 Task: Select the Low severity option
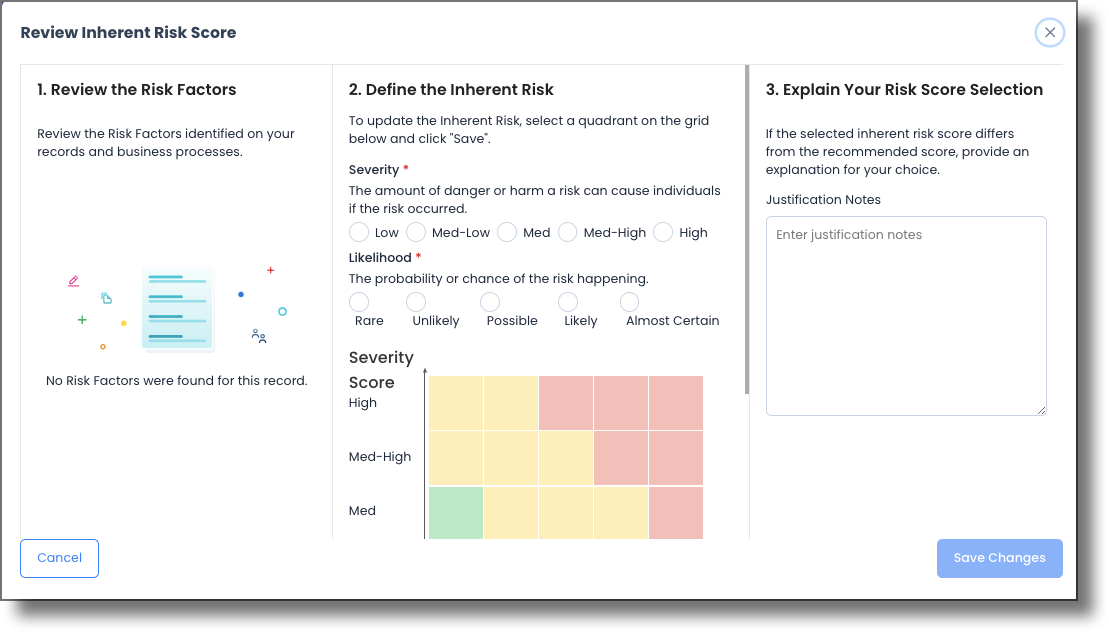359,231
